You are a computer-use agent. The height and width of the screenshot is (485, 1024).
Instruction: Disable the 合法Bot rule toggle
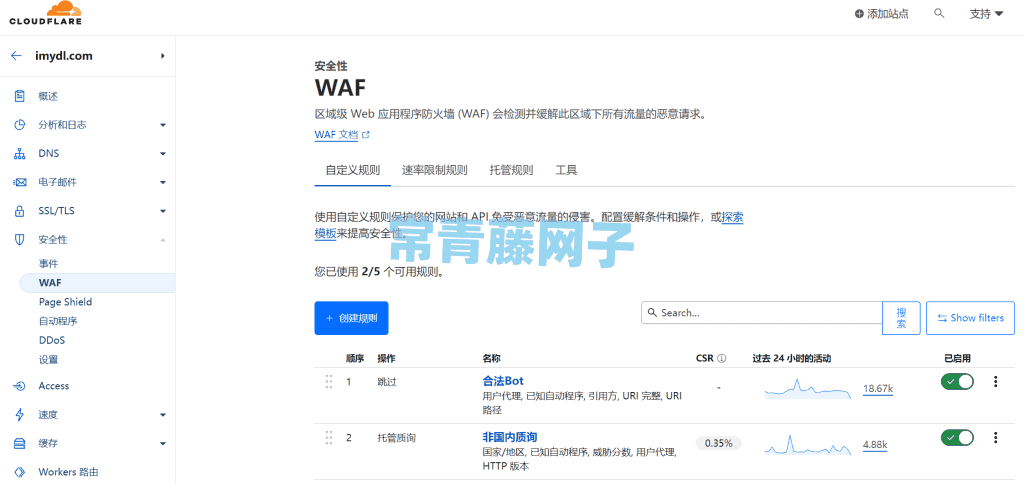click(957, 381)
